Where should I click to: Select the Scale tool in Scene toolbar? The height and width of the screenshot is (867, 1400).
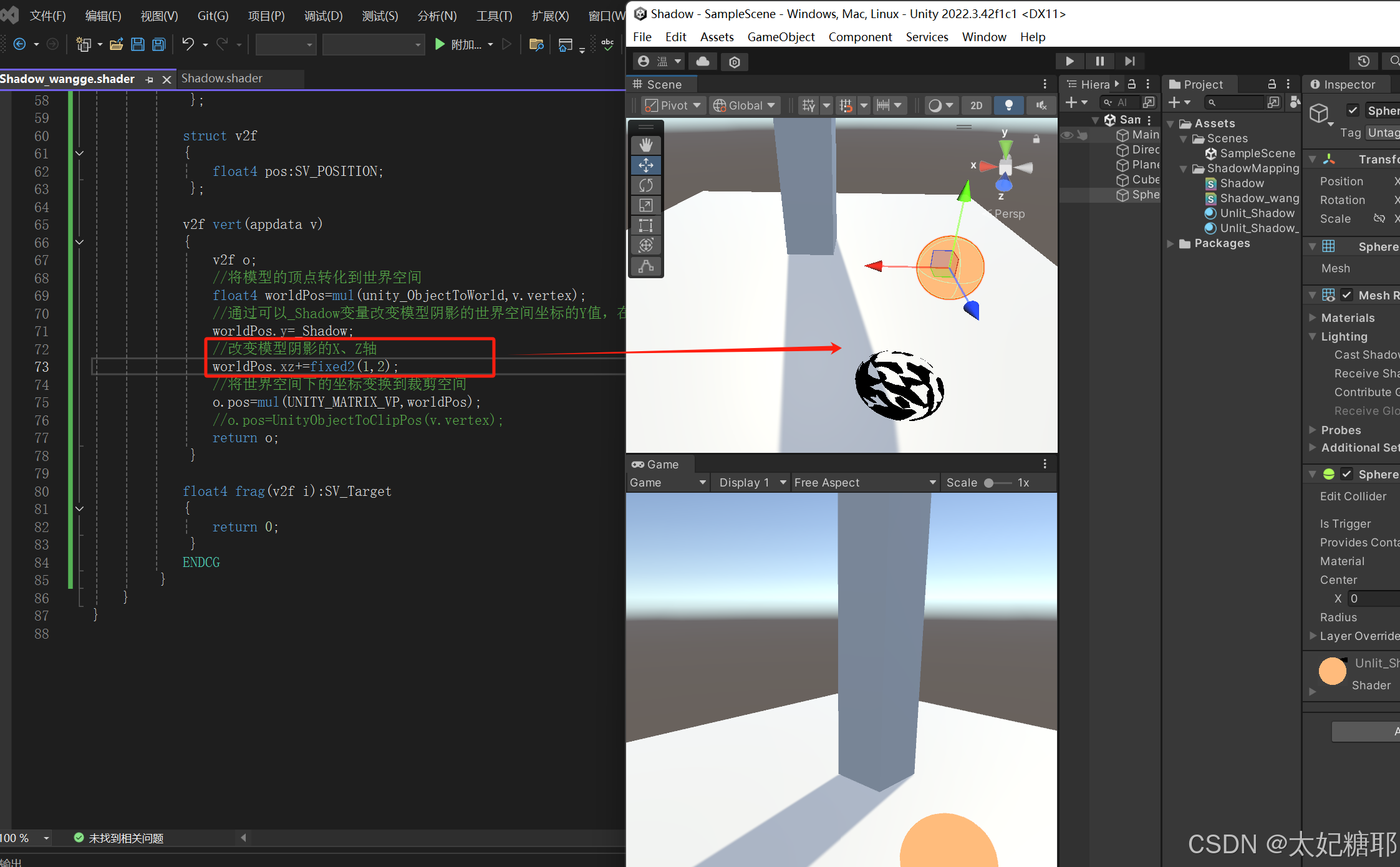646,205
